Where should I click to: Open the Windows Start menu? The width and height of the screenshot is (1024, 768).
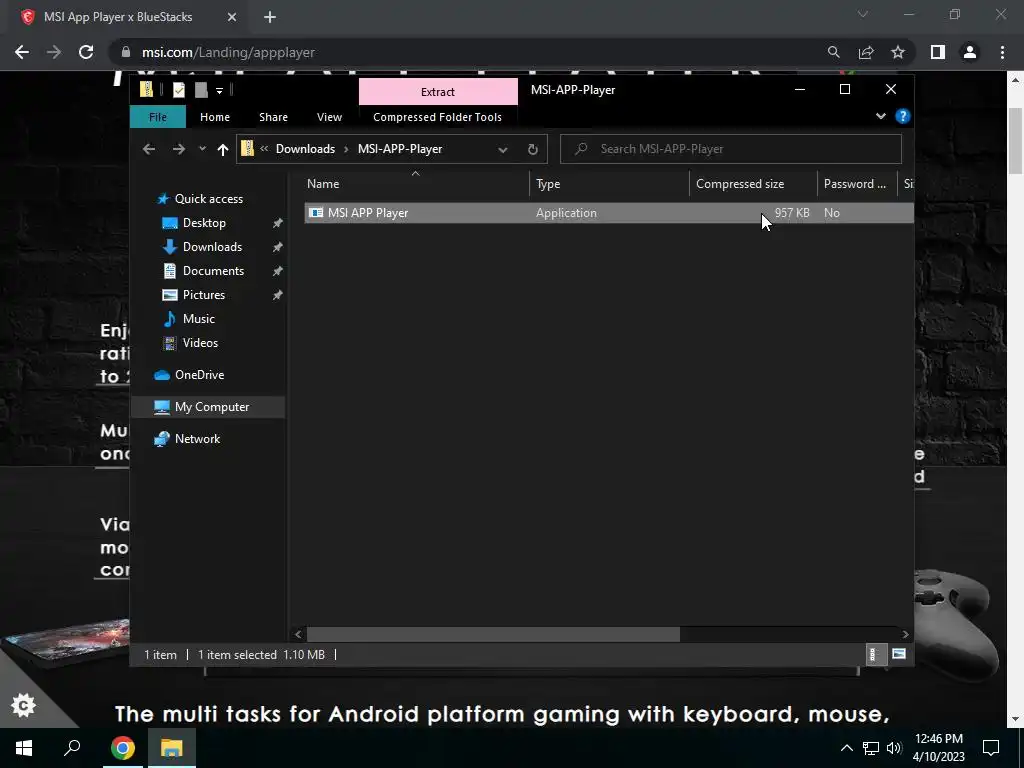tap(24, 748)
